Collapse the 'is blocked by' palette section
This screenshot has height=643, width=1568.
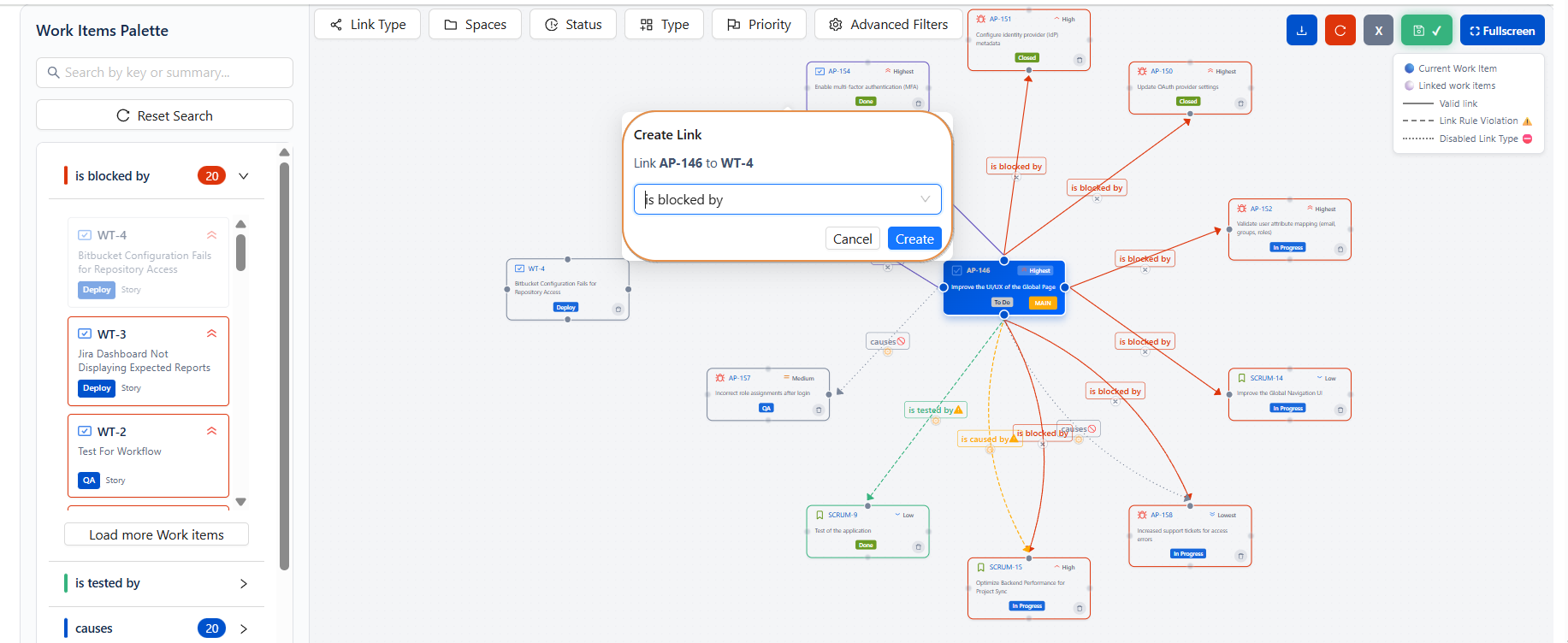[244, 176]
